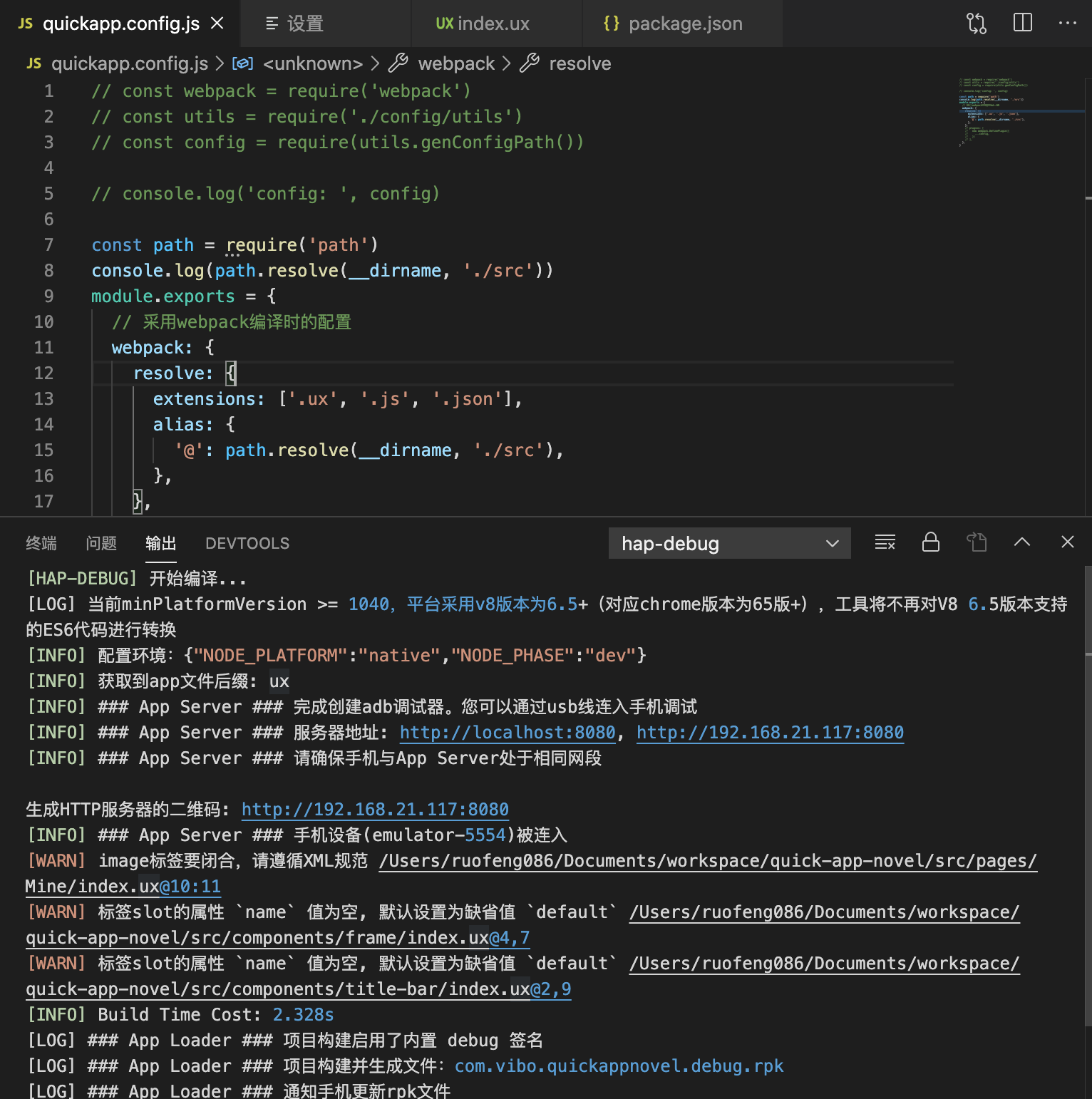Open the package.json tab

click(684, 24)
